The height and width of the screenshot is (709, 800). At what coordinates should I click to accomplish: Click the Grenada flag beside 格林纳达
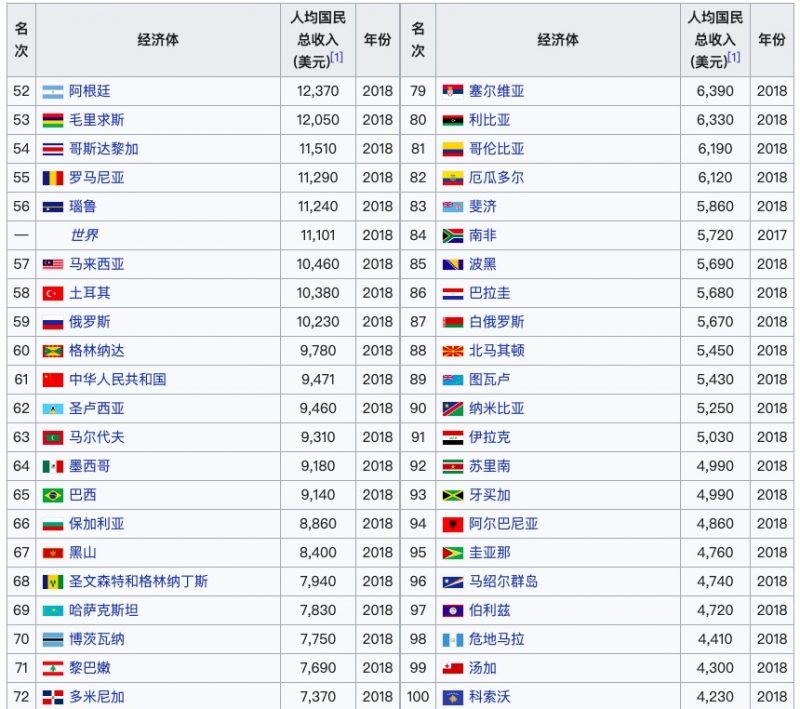53,351
